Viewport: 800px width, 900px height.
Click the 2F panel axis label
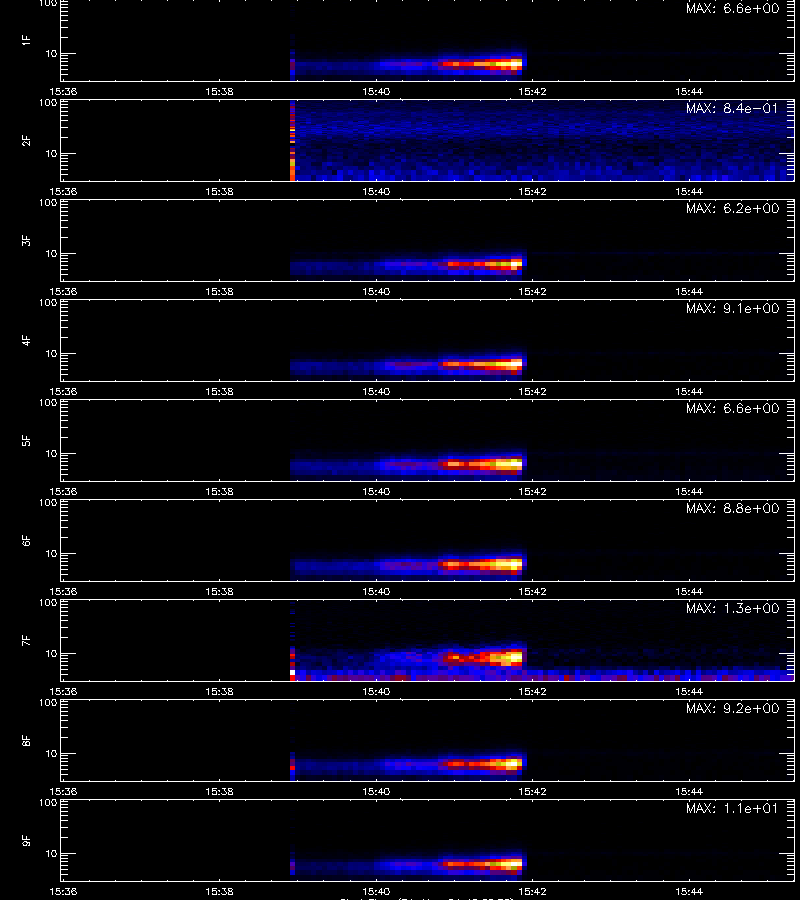pos(26,141)
